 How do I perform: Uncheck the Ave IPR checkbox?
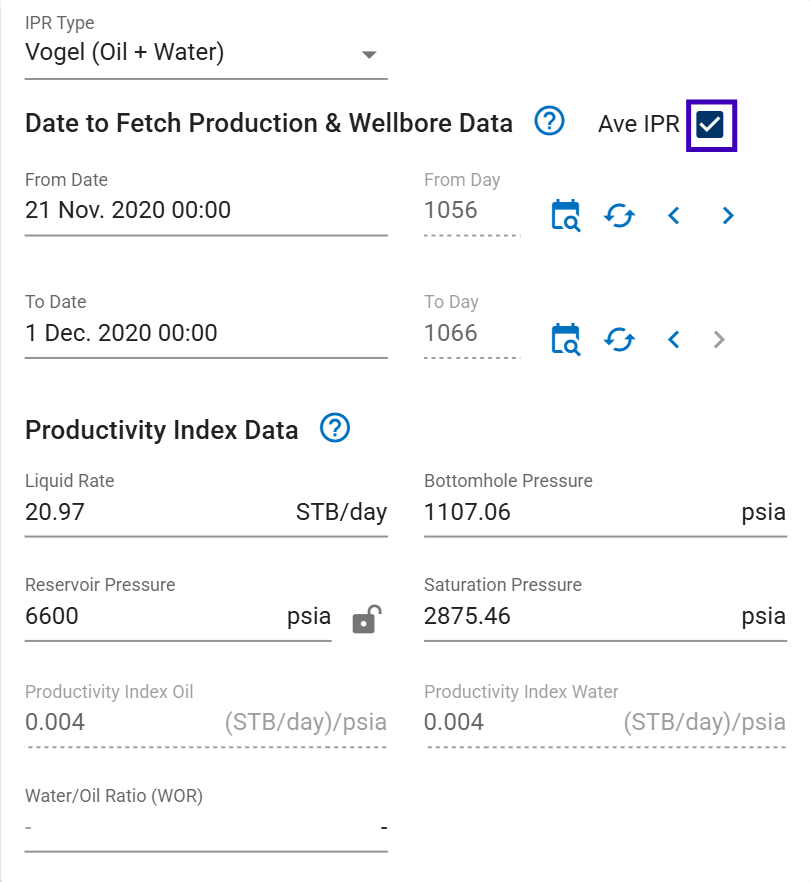[x=711, y=125]
